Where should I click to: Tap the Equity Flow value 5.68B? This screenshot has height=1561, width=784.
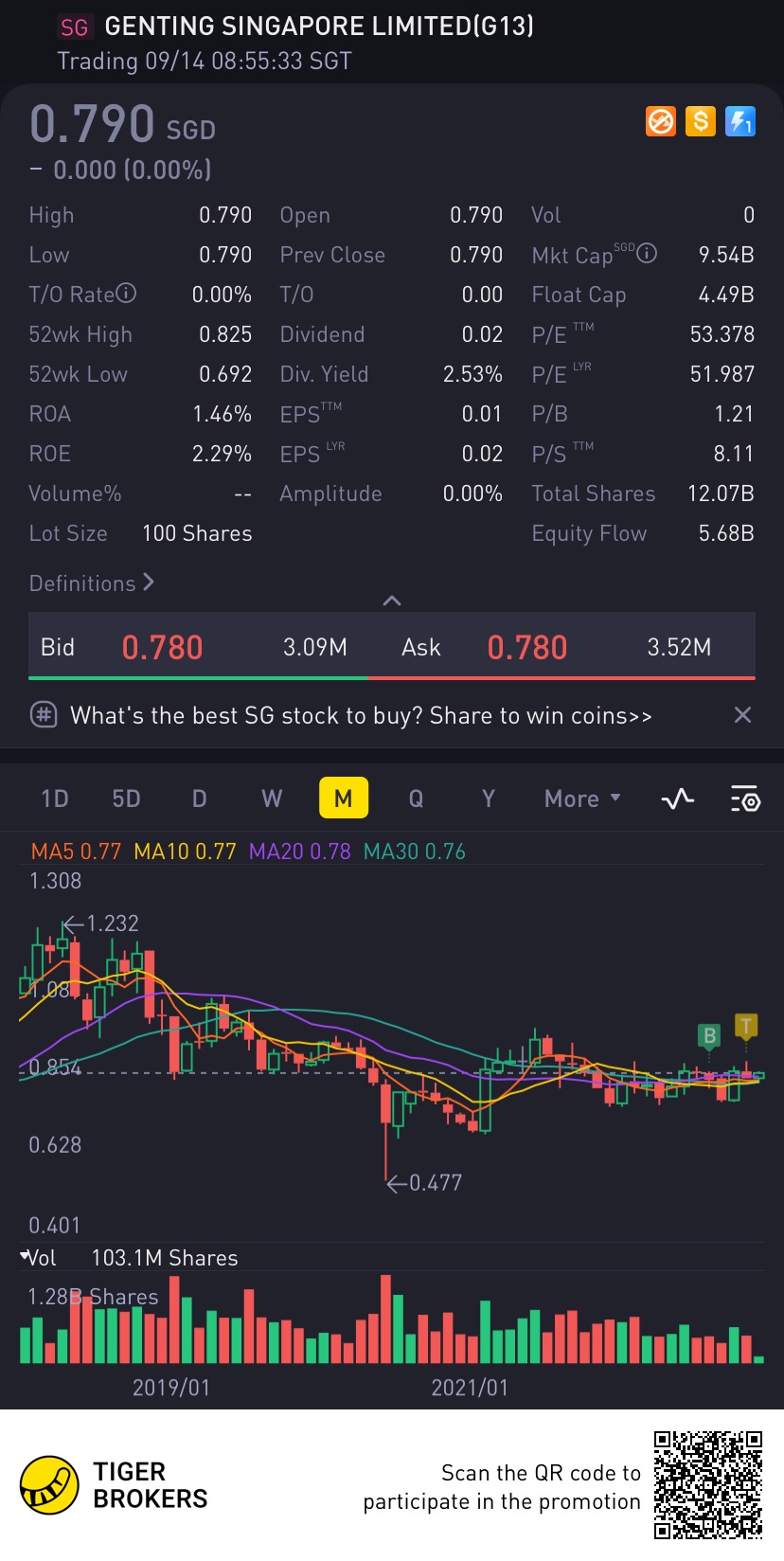click(x=726, y=533)
